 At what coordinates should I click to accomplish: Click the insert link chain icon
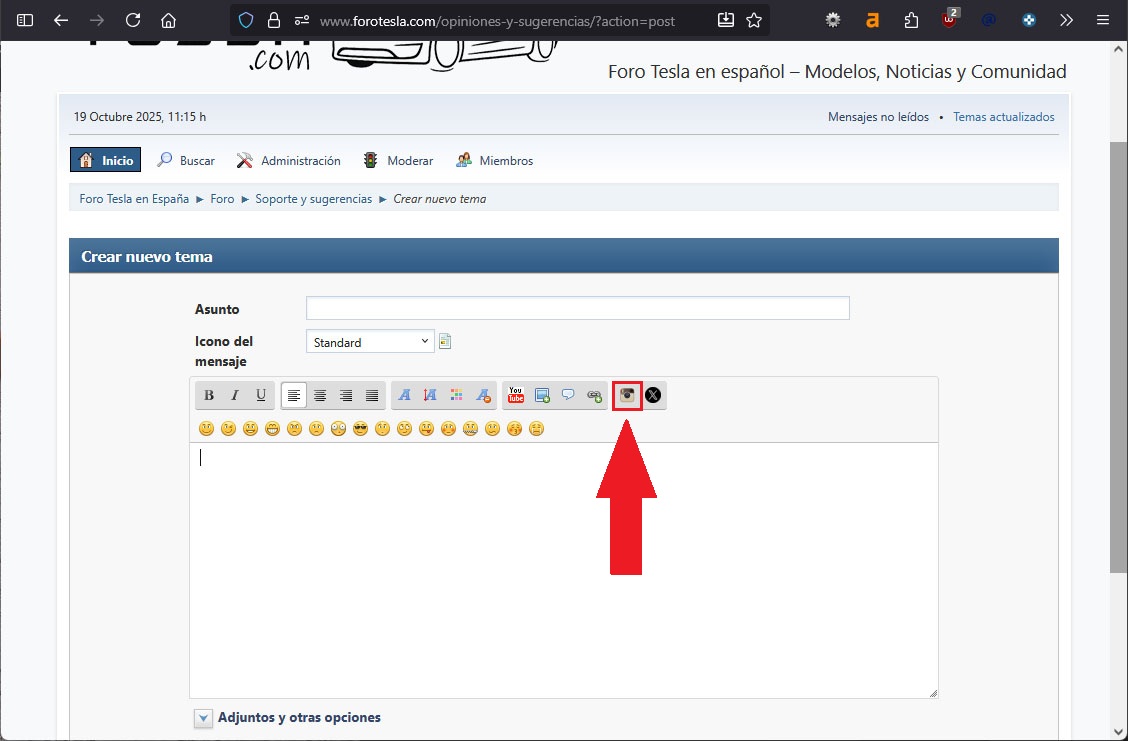[x=594, y=395]
